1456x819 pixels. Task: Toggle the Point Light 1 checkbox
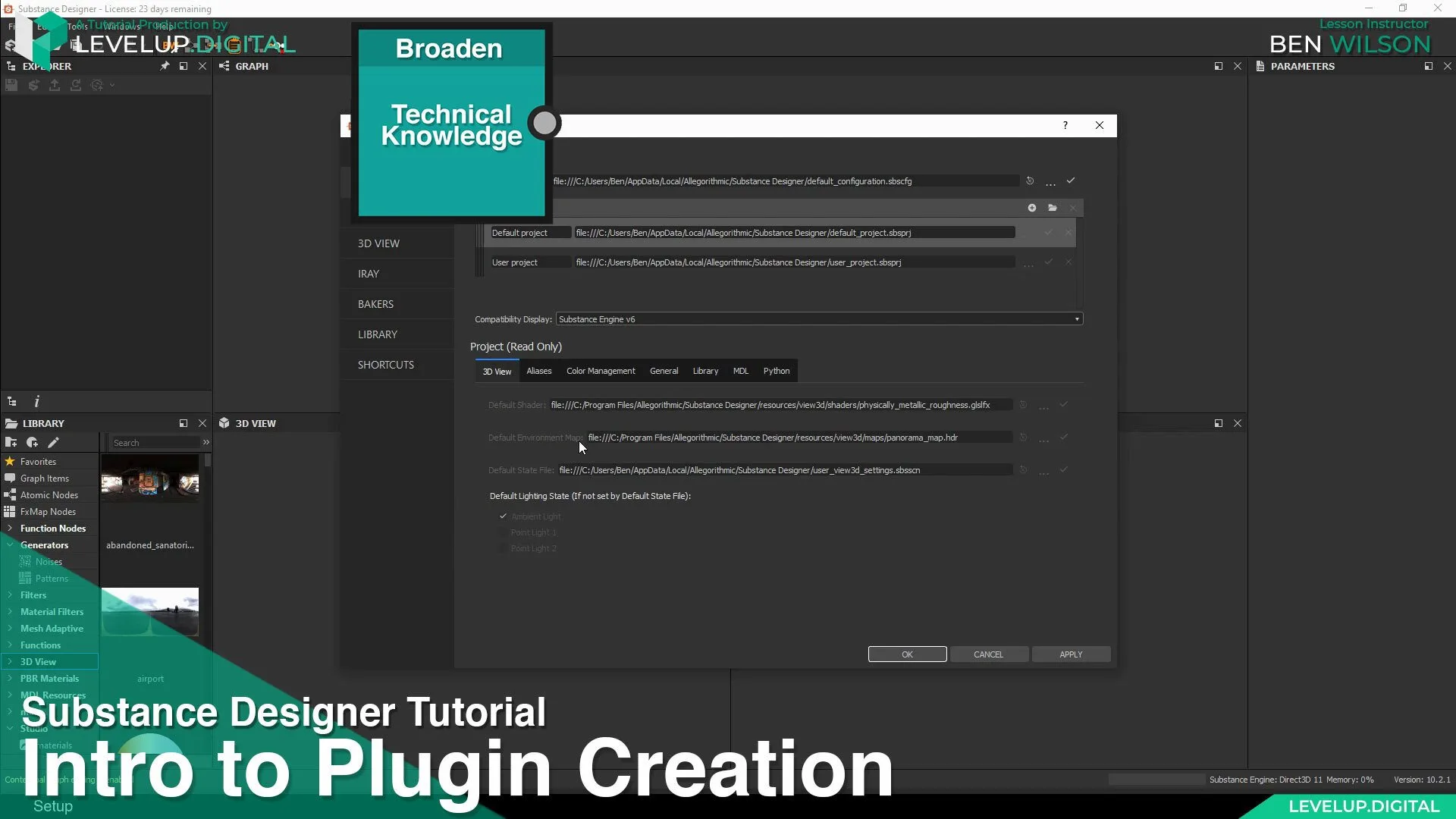point(503,532)
